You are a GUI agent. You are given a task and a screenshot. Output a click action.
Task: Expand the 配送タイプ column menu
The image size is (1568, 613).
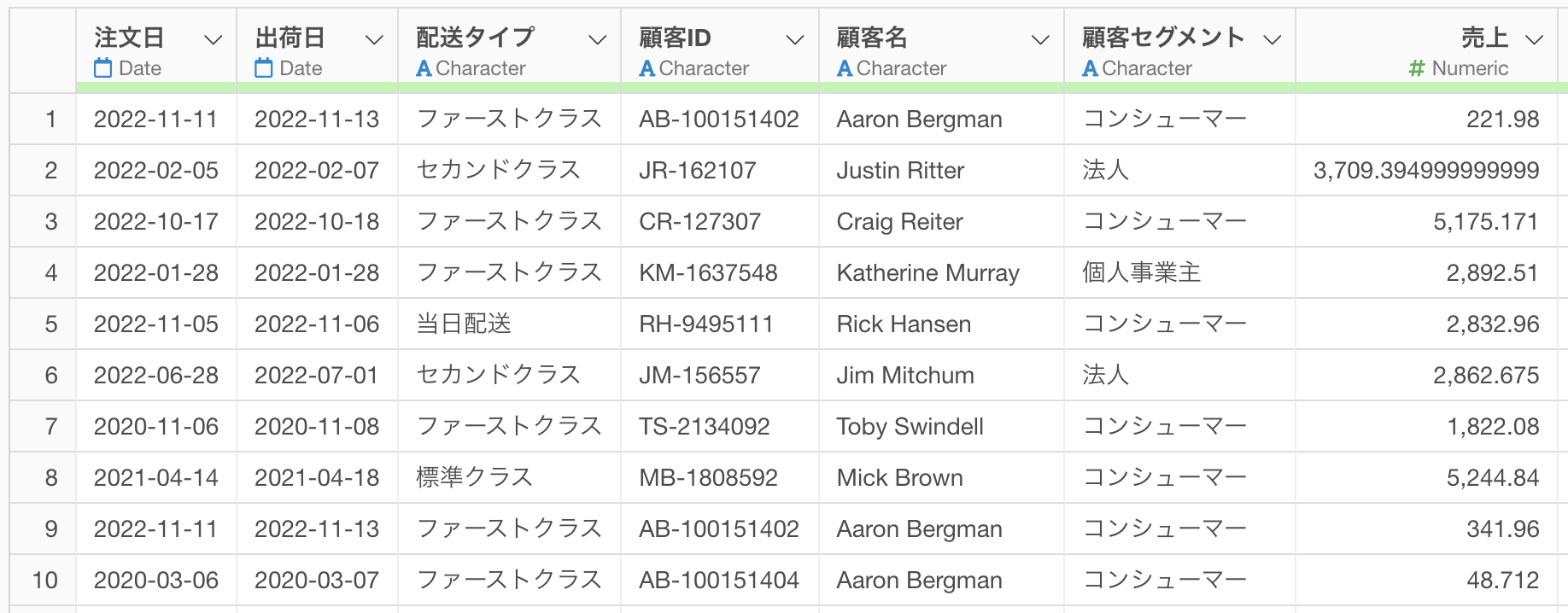tap(598, 39)
